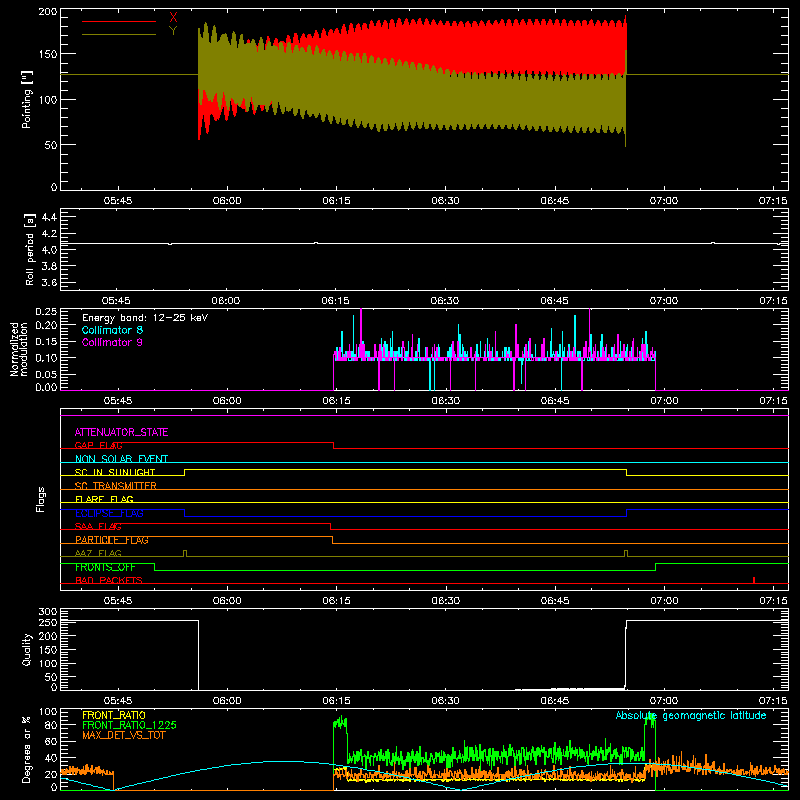Click the 150 tick on the Pointing axis

tap(47, 54)
